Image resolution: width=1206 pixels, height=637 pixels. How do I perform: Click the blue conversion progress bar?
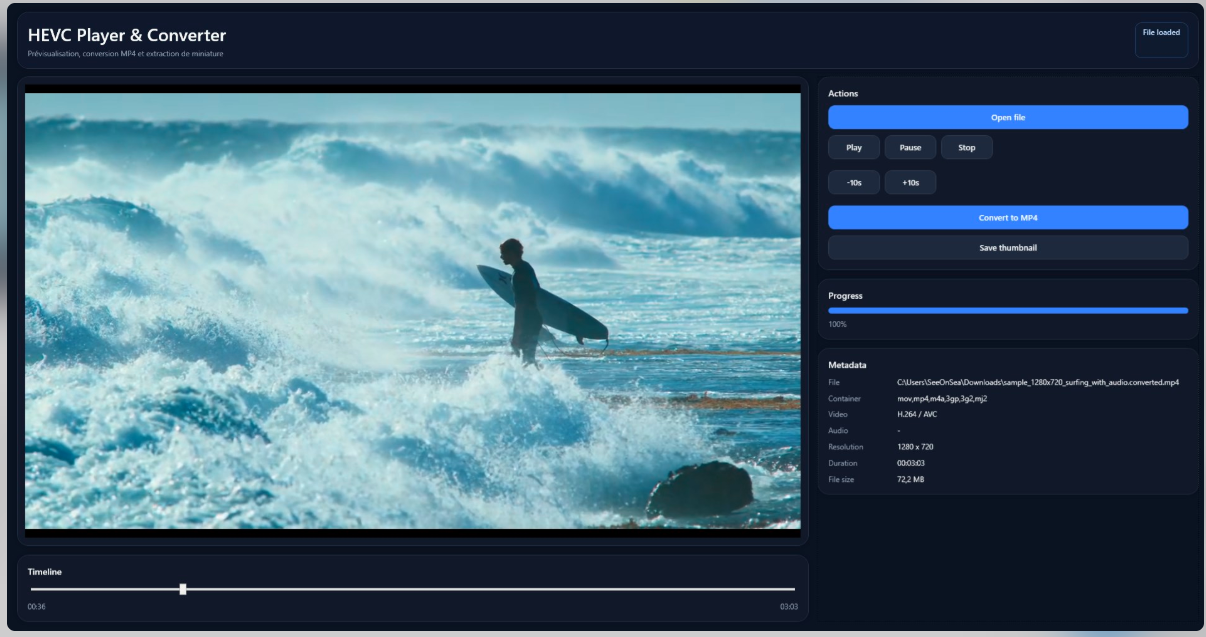1007,311
